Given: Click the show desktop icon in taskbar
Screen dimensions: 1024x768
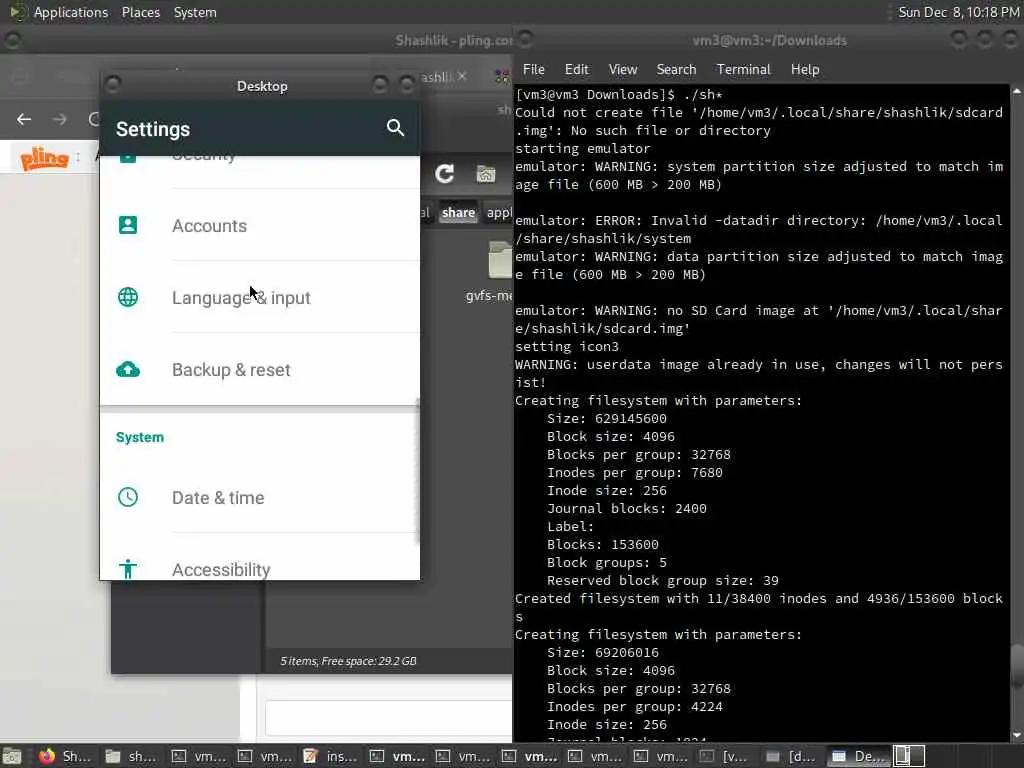Looking at the screenshot, I should 12,756.
